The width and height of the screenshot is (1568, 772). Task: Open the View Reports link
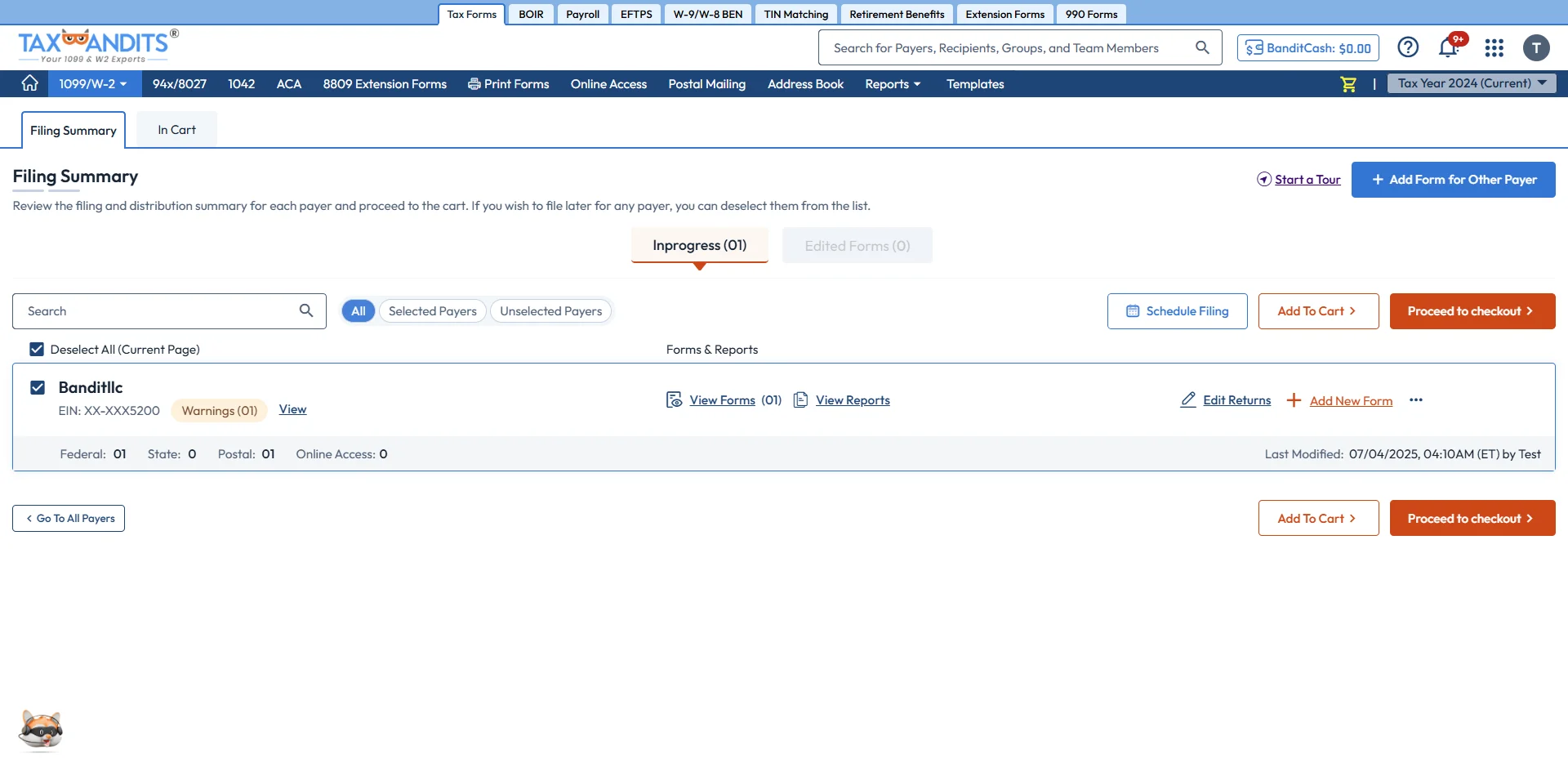[x=853, y=399]
